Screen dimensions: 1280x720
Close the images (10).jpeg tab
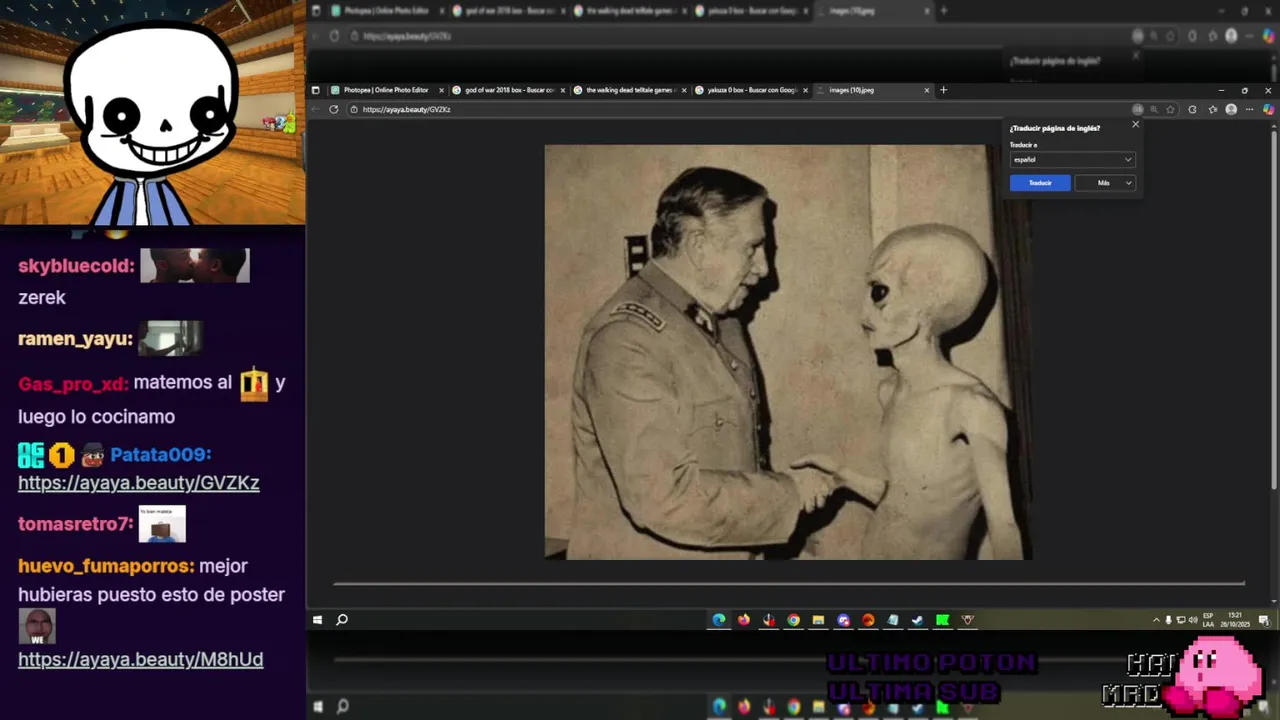click(927, 90)
